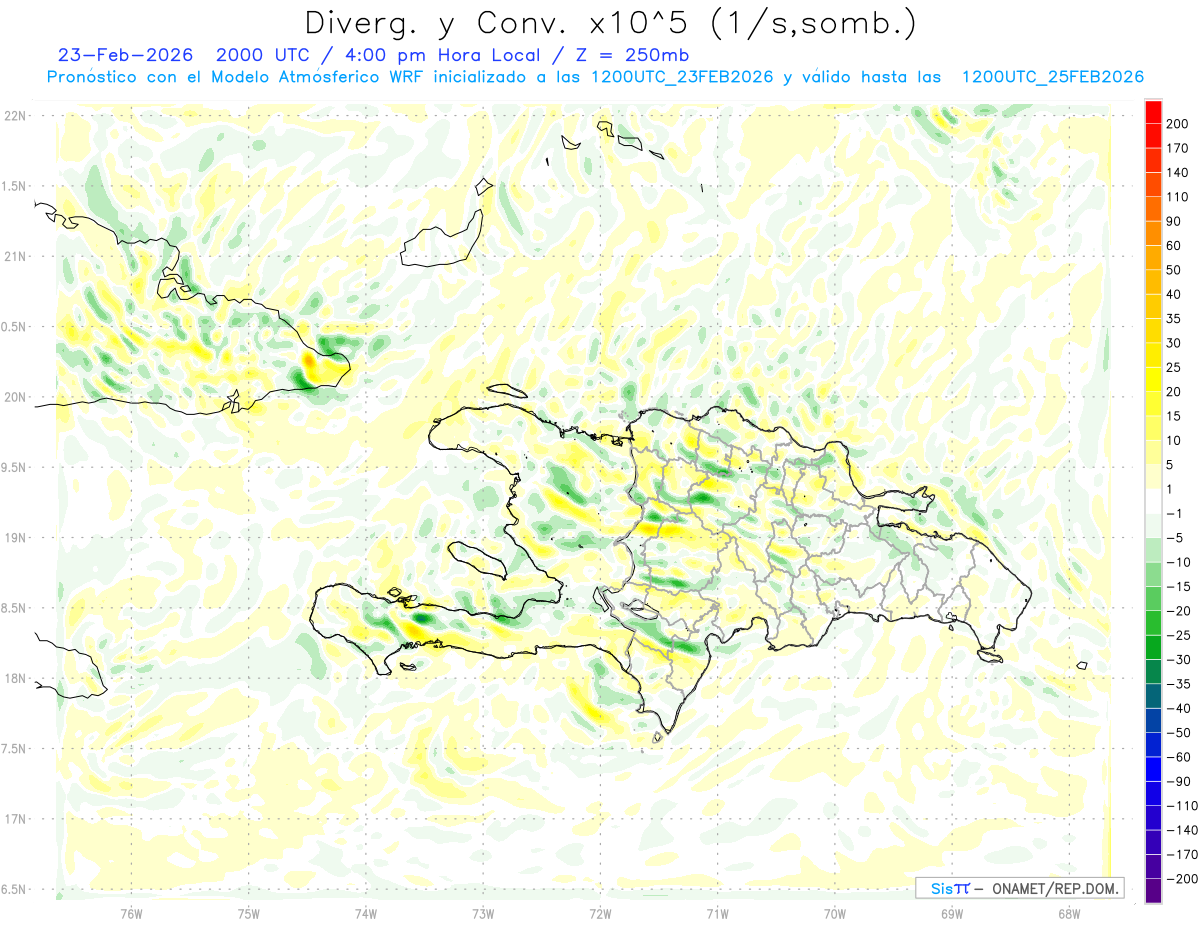Image resolution: width=1200 pixels, height=927 pixels.
Task: Click the '9.5N' latitude label
Action: (x=15, y=467)
